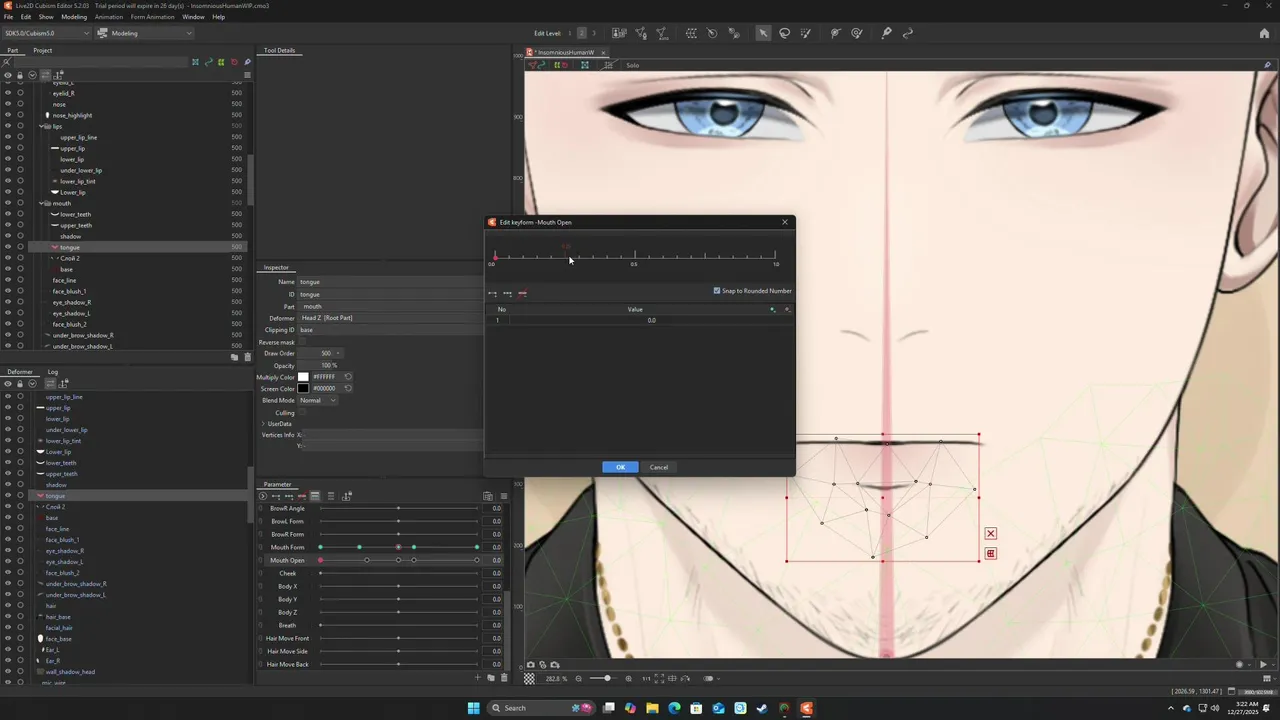The height and width of the screenshot is (720, 1280).
Task: Click red grid icon beside mouth mesh
Action: tap(990, 554)
